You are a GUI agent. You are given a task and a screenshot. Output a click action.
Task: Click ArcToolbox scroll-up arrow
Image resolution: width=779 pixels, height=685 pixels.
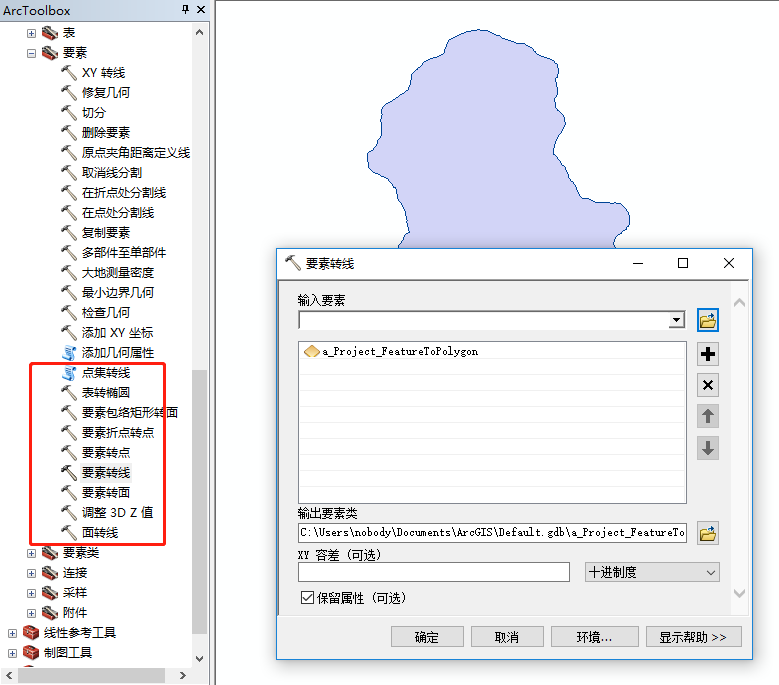pos(199,32)
